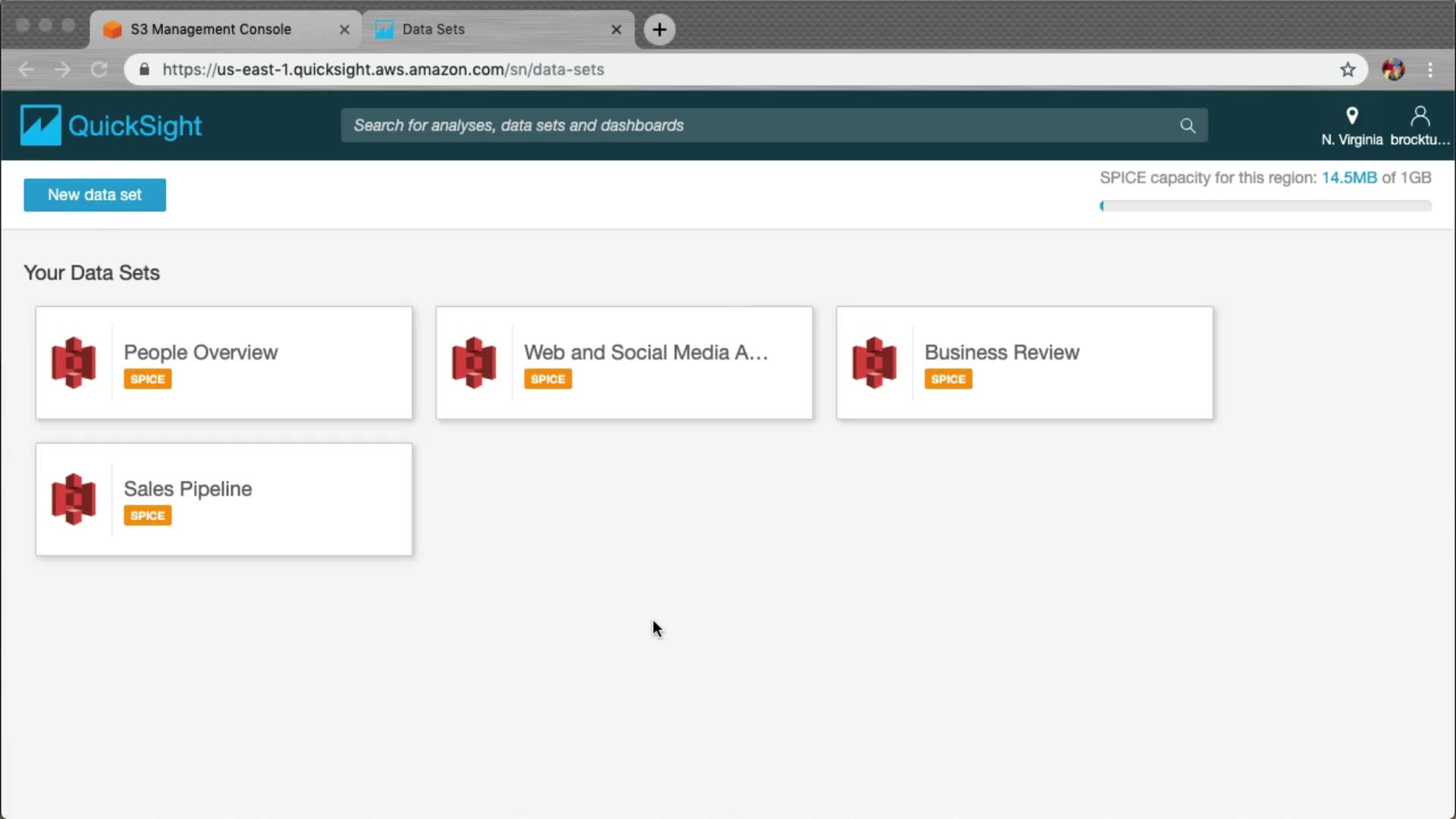Open Chrome's three-dot menu

pos(1430,70)
